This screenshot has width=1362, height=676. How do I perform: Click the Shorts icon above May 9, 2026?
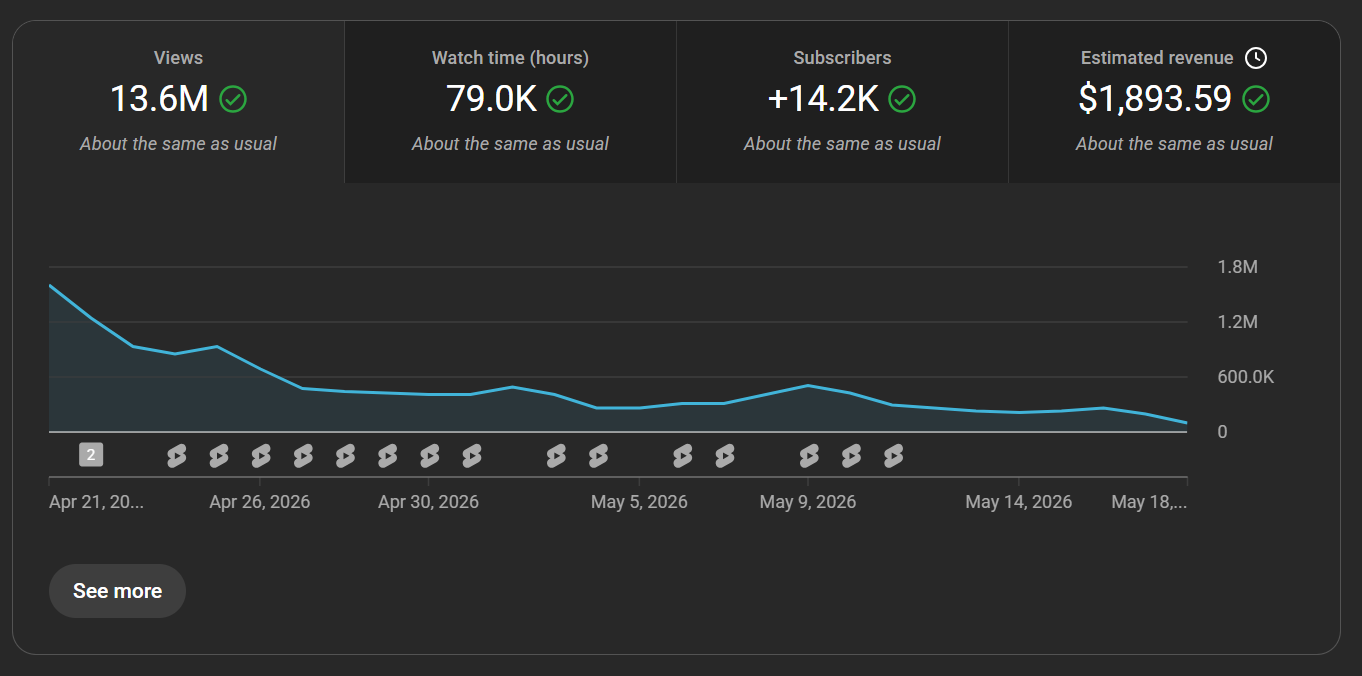tap(808, 456)
